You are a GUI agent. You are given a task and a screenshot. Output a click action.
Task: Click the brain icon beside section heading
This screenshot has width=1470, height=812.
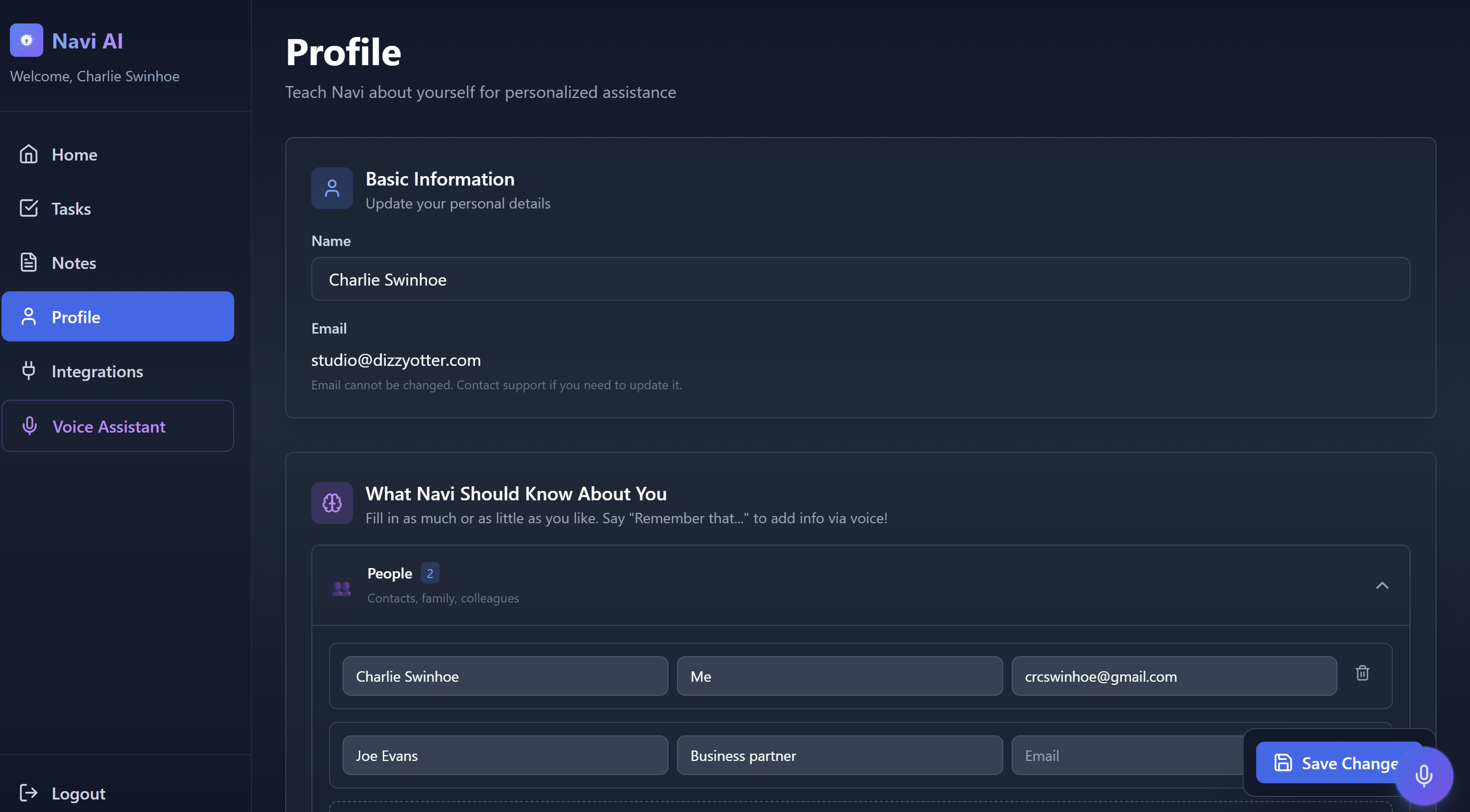[332, 503]
